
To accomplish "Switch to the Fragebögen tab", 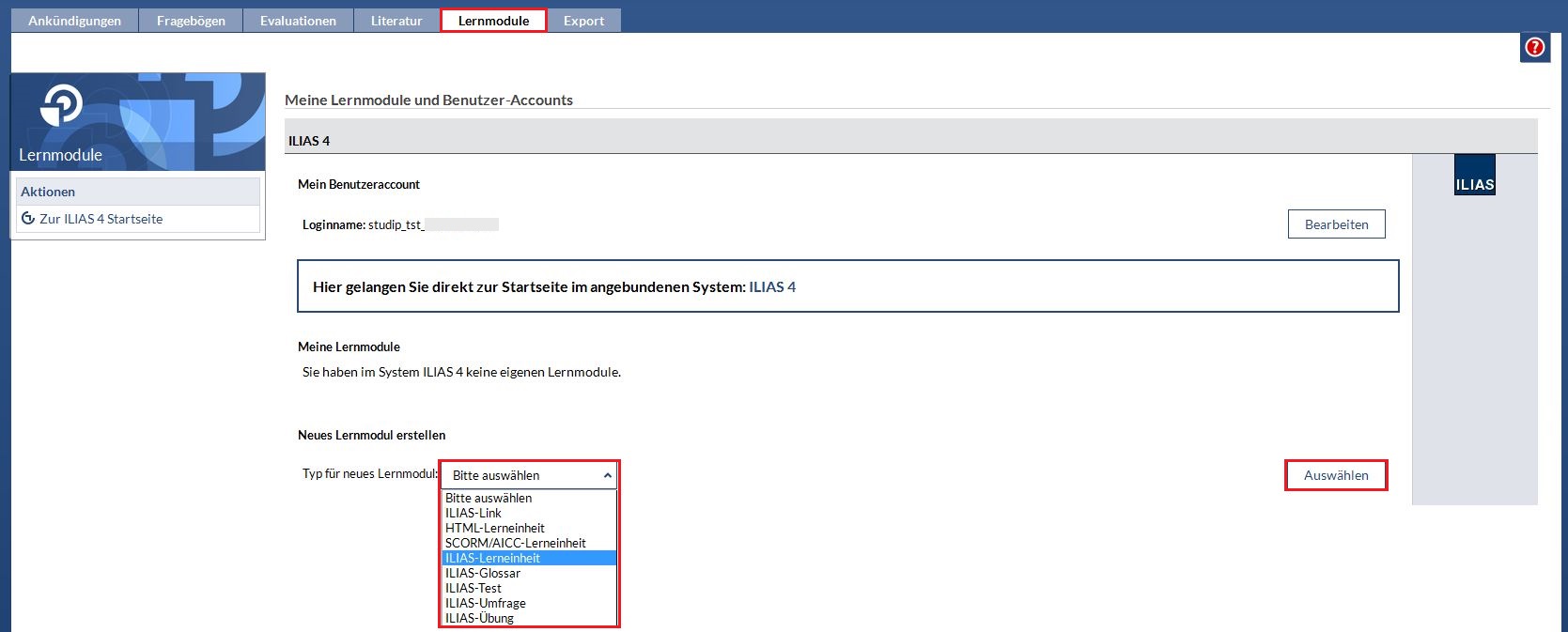I will click(x=191, y=21).
